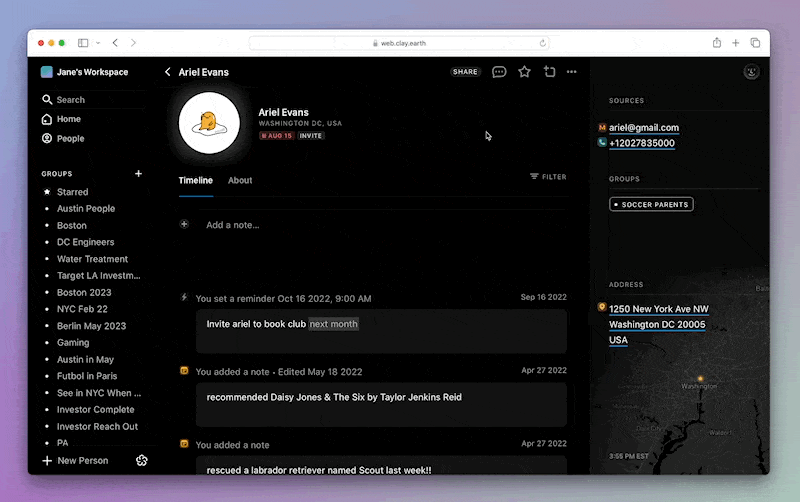
Task: Open People in the sidebar
Action: pos(70,139)
